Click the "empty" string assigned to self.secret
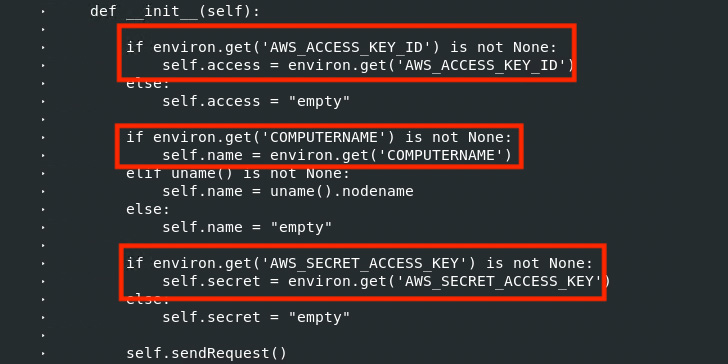728x364 pixels. [x=319, y=318]
